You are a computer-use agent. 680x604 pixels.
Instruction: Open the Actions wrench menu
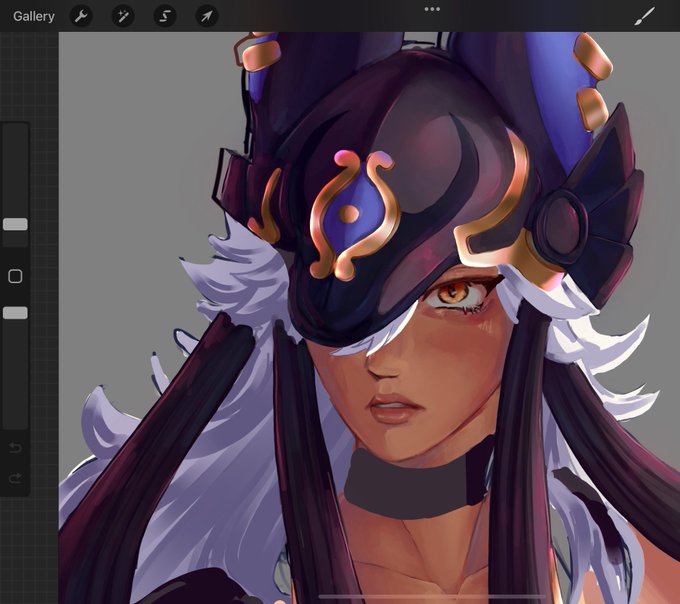click(81, 16)
